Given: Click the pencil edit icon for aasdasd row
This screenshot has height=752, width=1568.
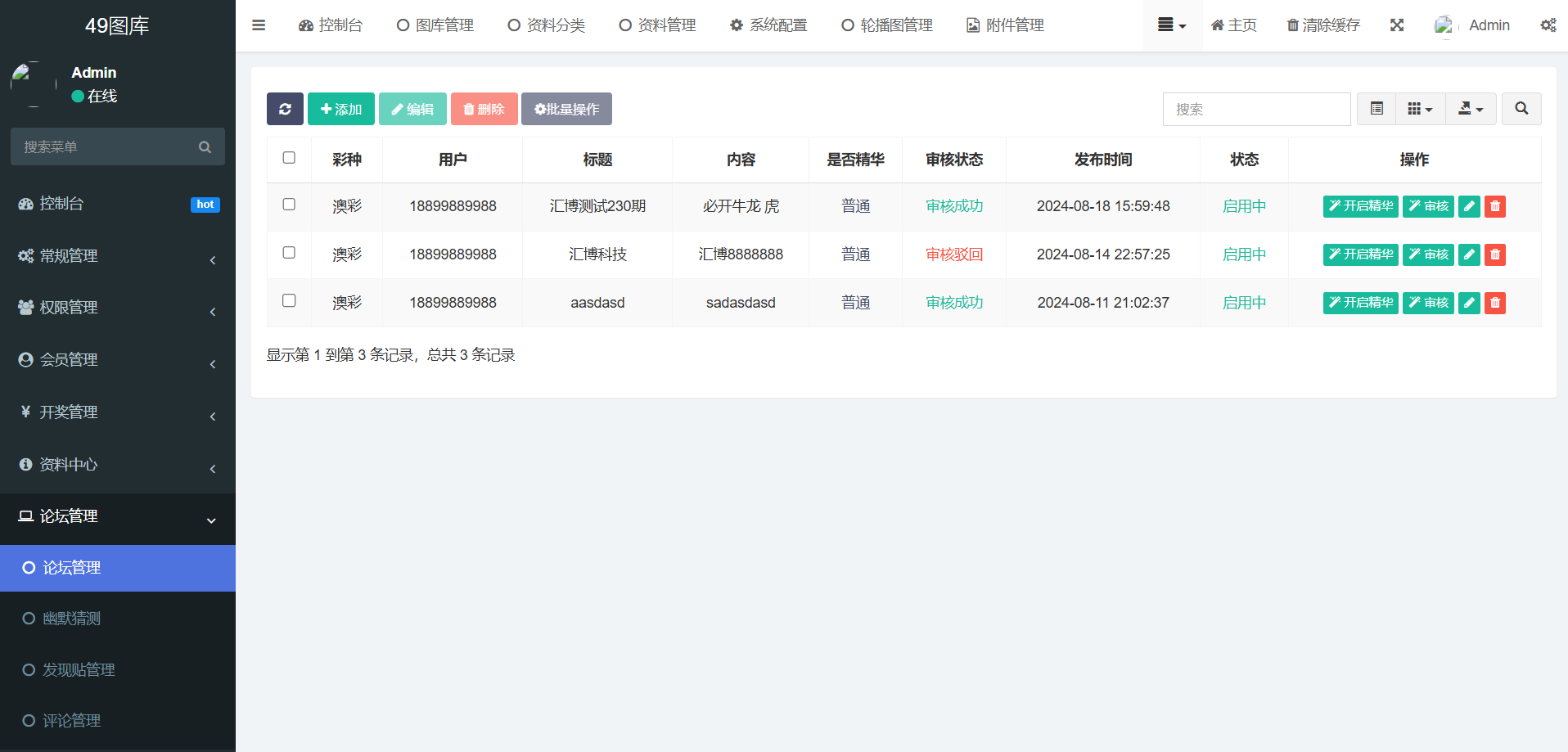Looking at the screenshot, I should (1469, 303).
